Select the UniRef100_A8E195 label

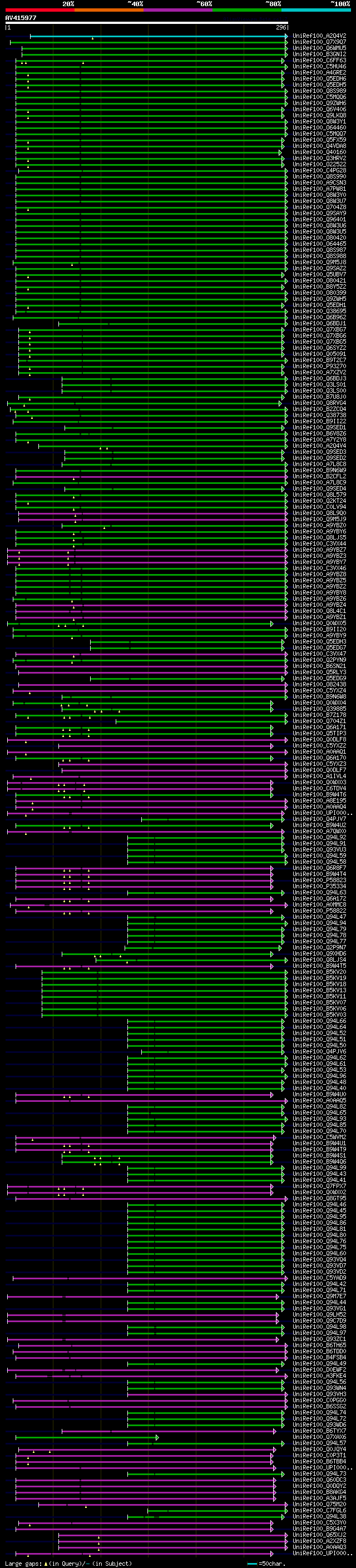[x=319, y=800]
